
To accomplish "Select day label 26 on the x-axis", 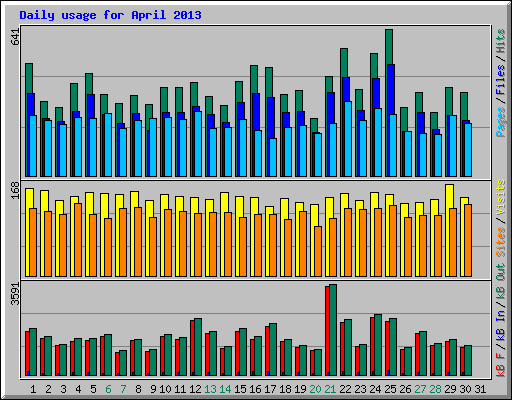I will (x=405, y=389).
